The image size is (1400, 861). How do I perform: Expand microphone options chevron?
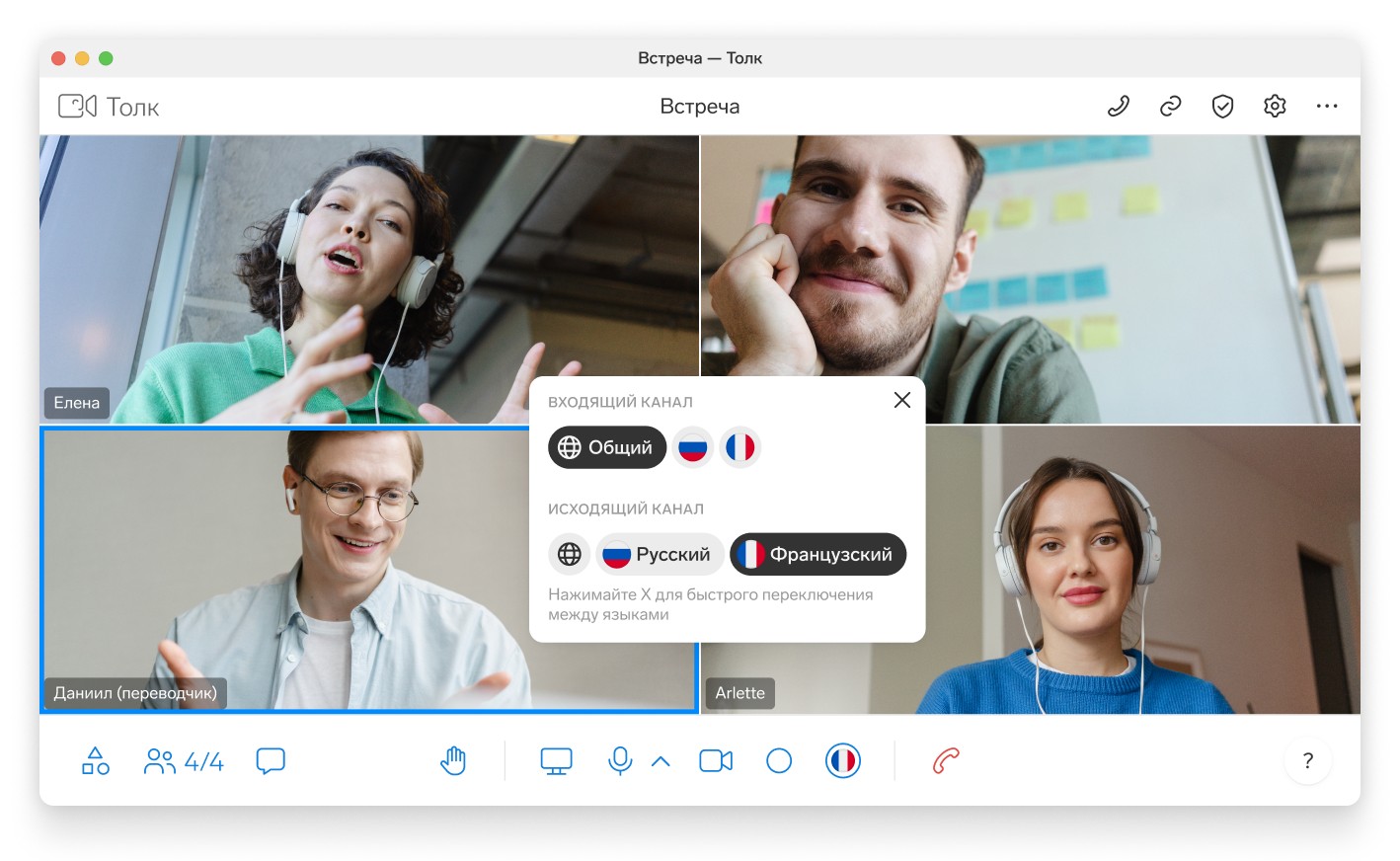coord(661,761)
